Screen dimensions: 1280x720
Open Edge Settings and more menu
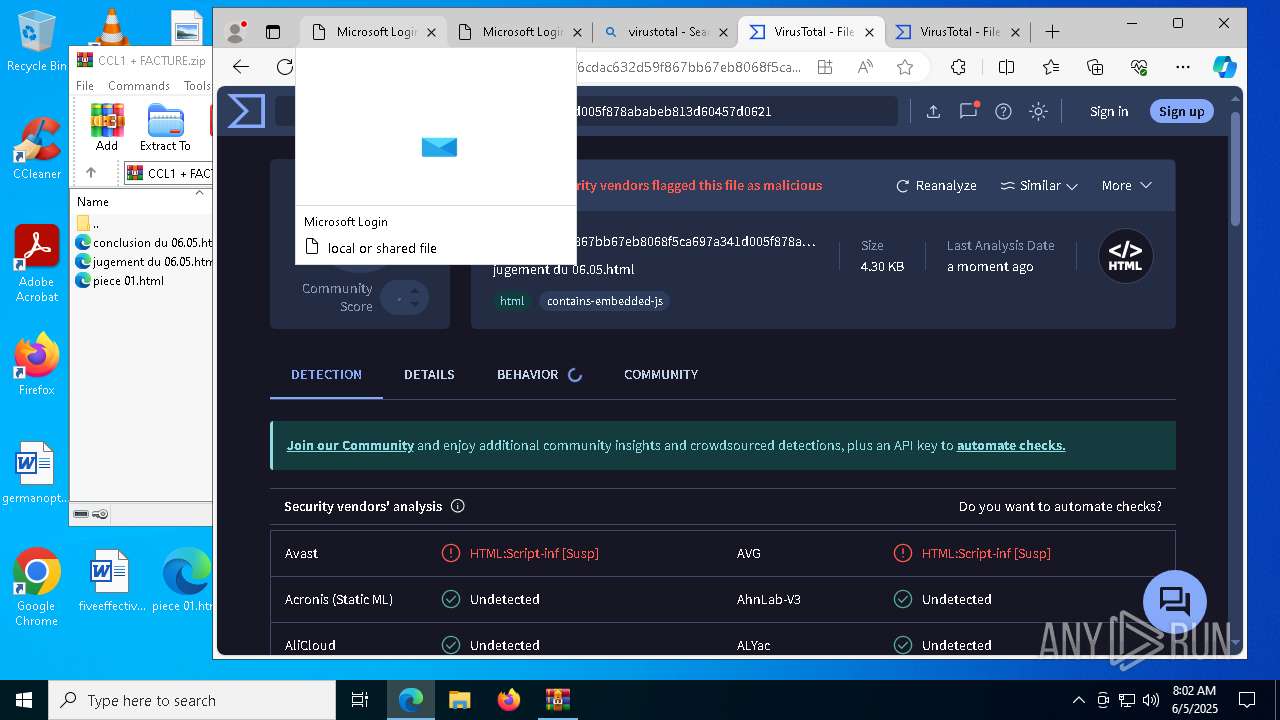point(1183,67)
